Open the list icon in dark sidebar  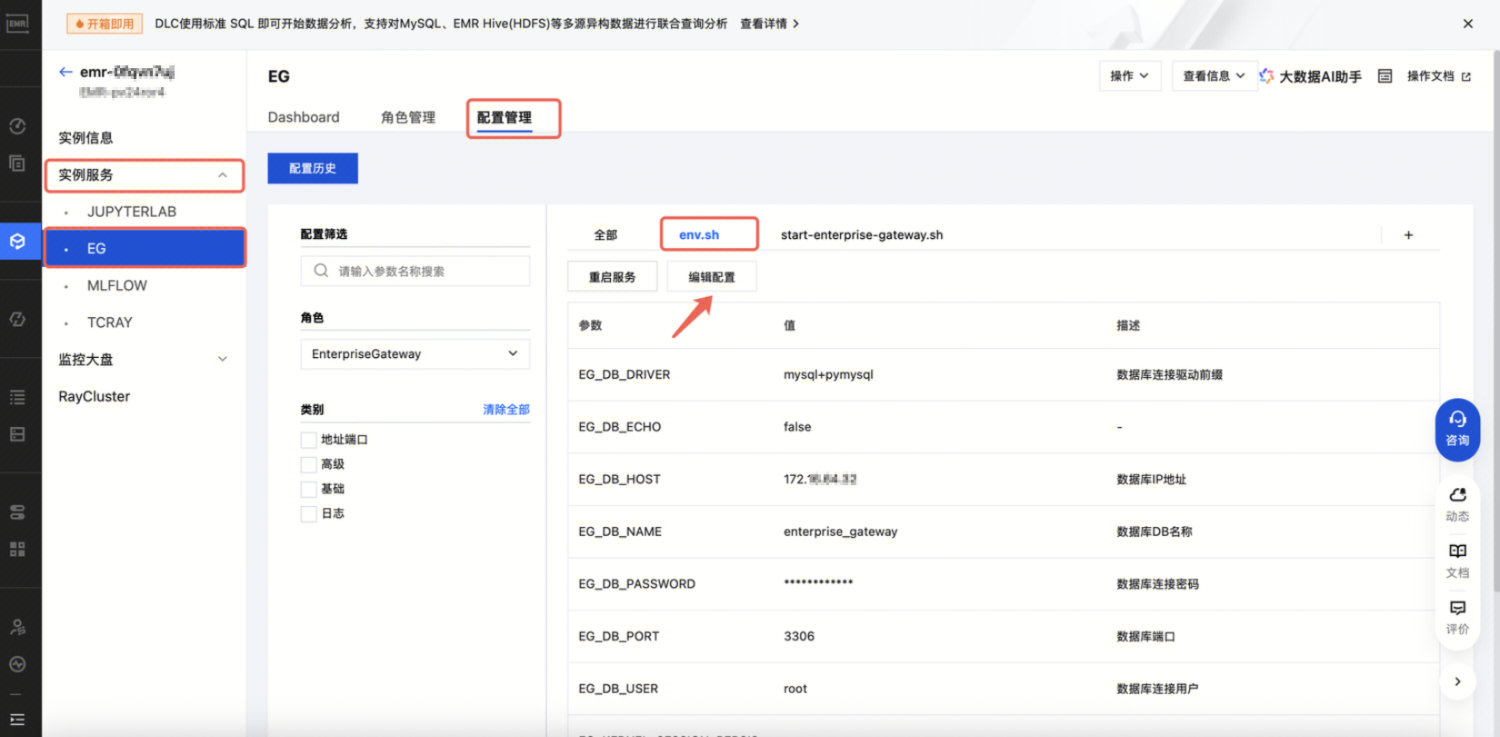click(x=17, y=397)
